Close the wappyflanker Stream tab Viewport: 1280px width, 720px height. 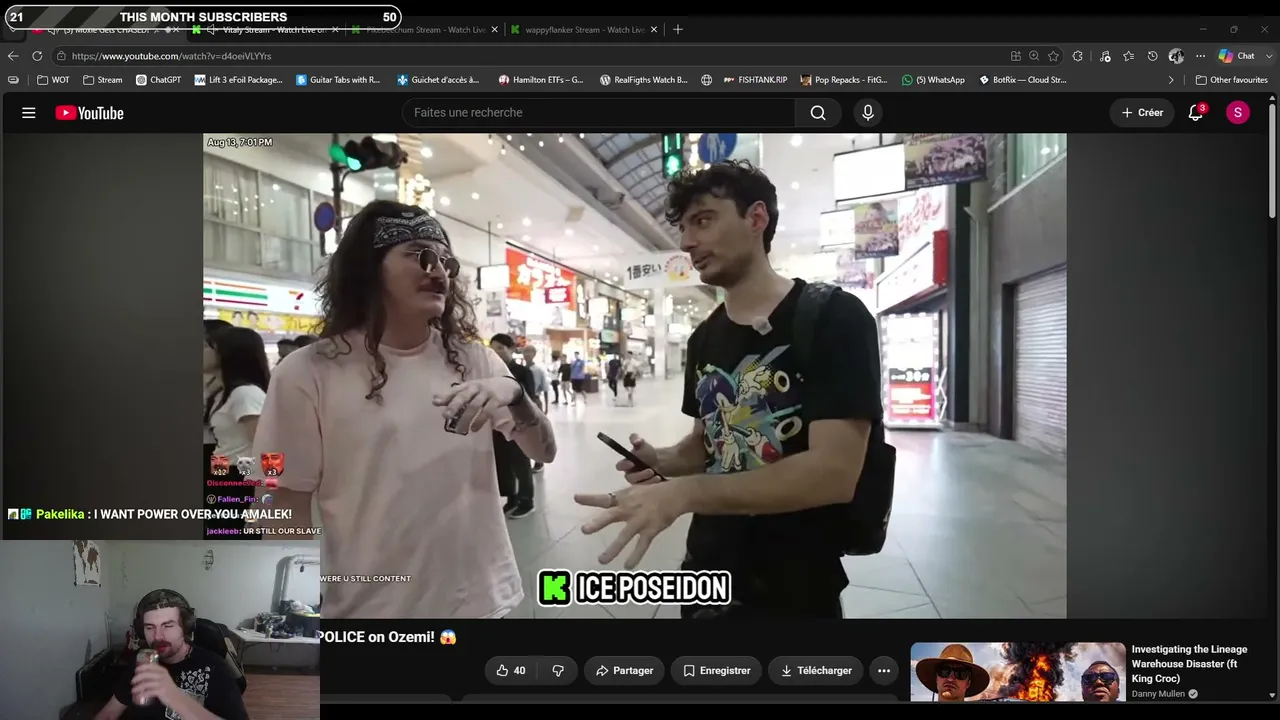(654, 30)
